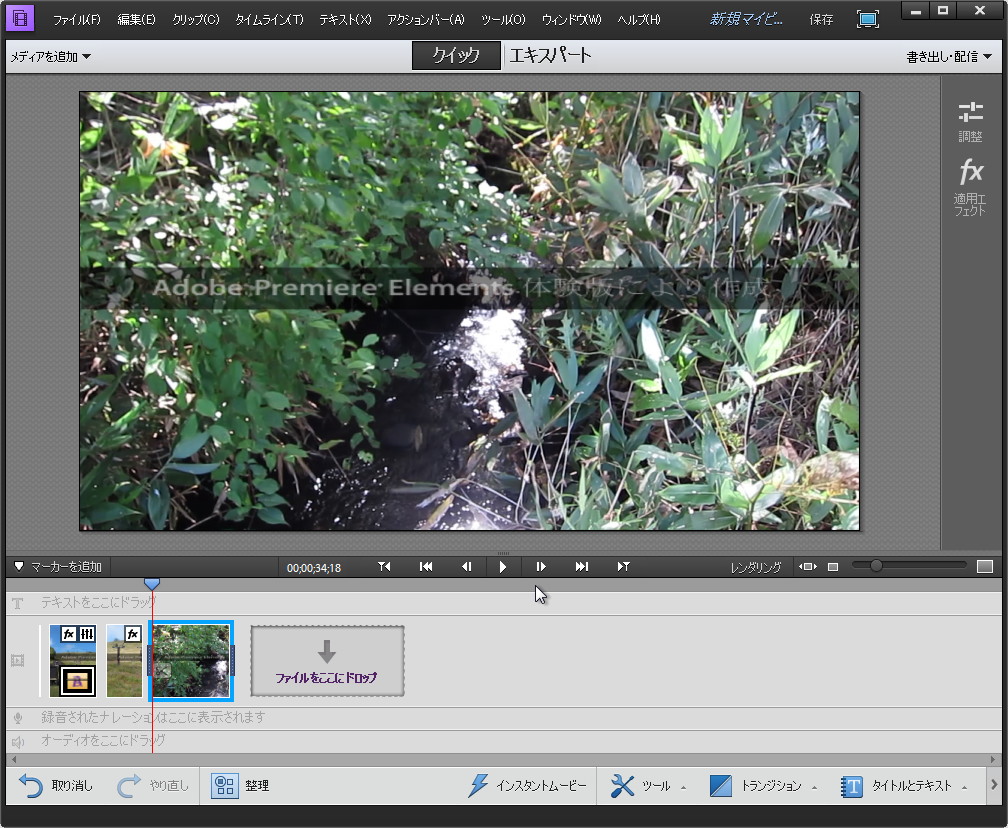Click the 保存 (Save) button
The width and height of the screenshot is (1008, 828).
click(x=820, y=18)
